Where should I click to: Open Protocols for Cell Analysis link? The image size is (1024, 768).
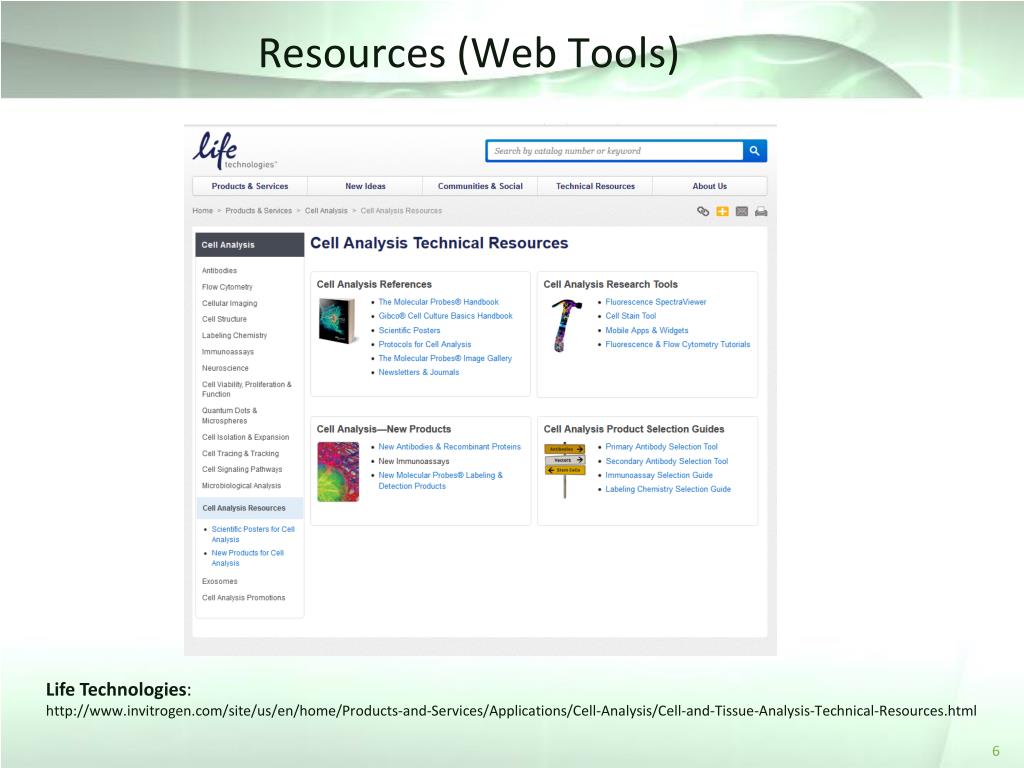[x=424, y=344]
